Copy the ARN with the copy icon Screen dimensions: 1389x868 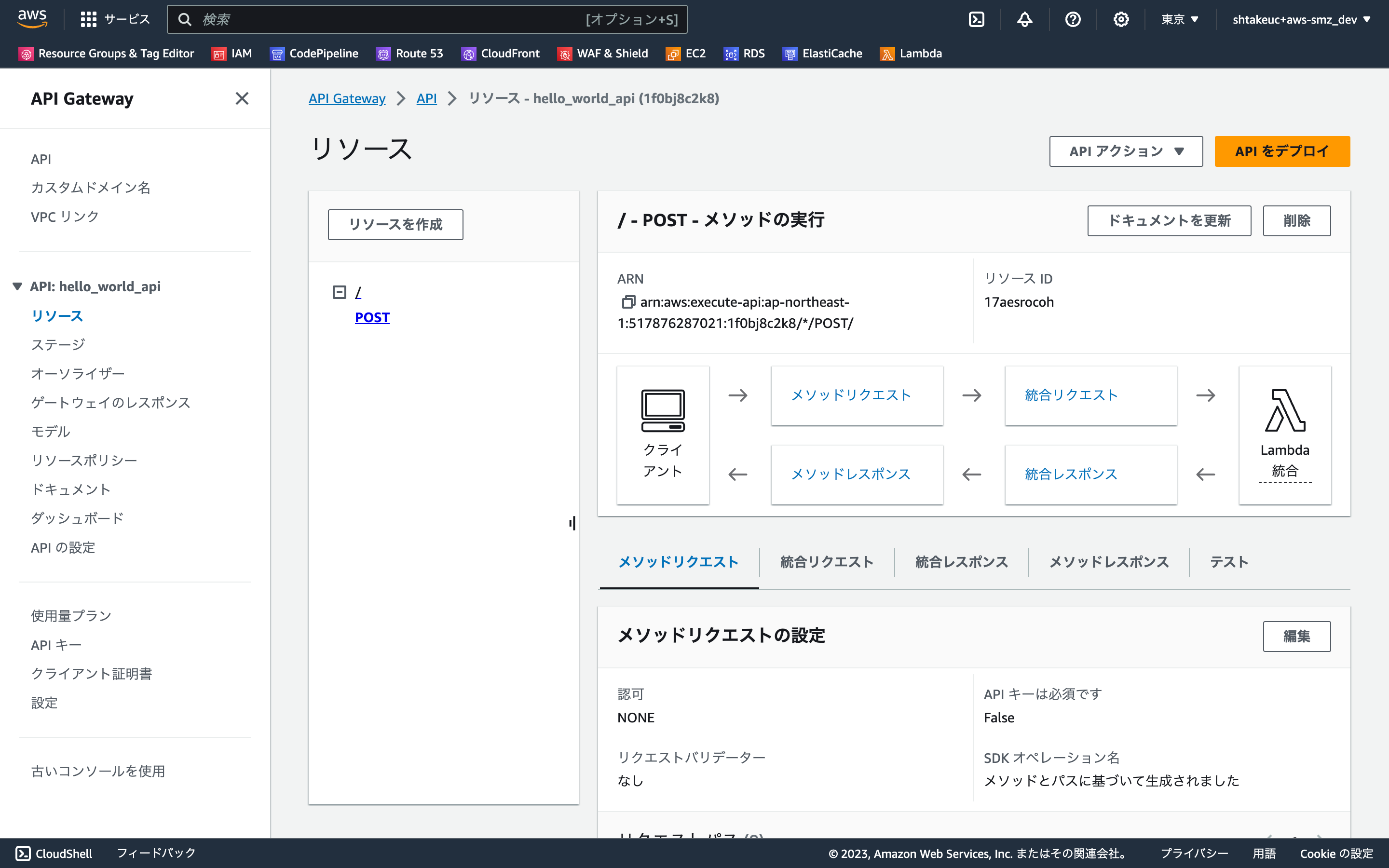pyautogui.click(x=628, y=302)
